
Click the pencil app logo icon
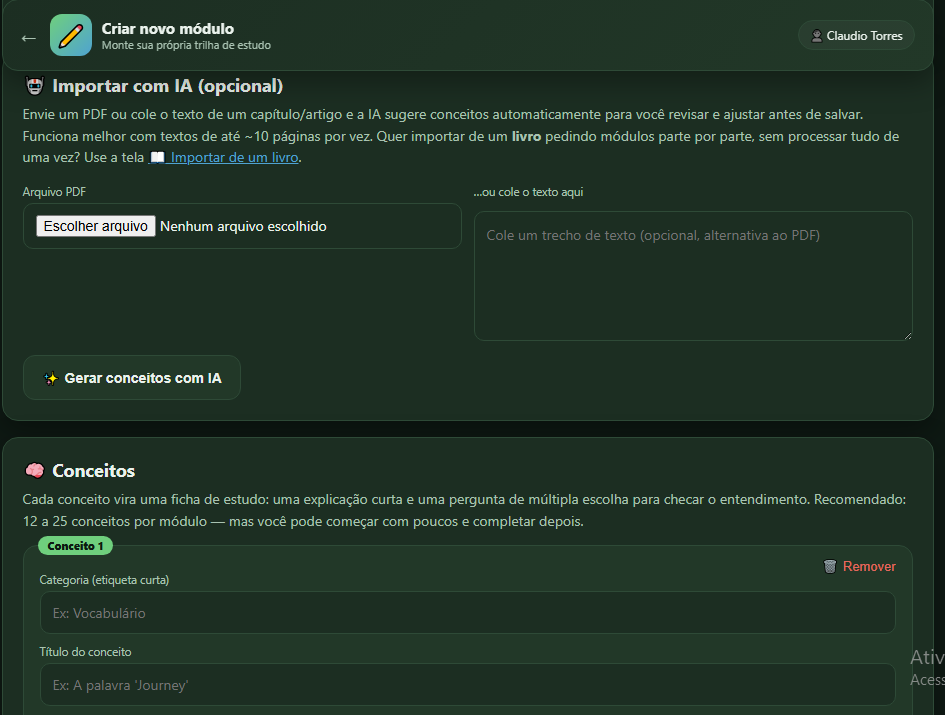click(x=71, y=36)
